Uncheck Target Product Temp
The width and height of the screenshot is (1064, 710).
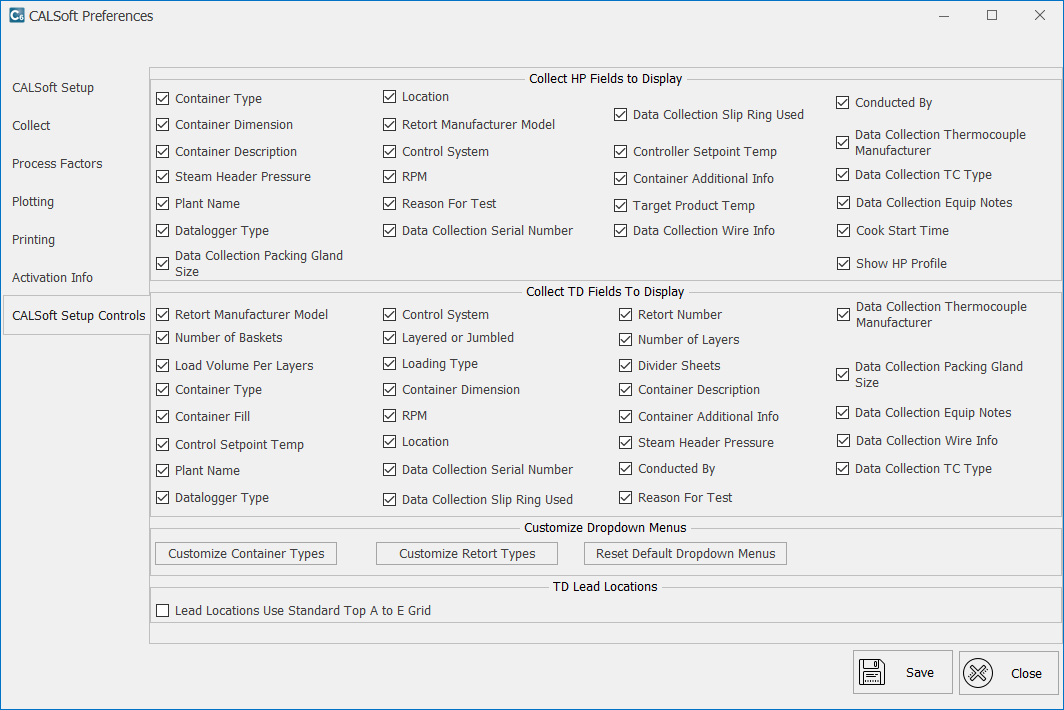621,206
